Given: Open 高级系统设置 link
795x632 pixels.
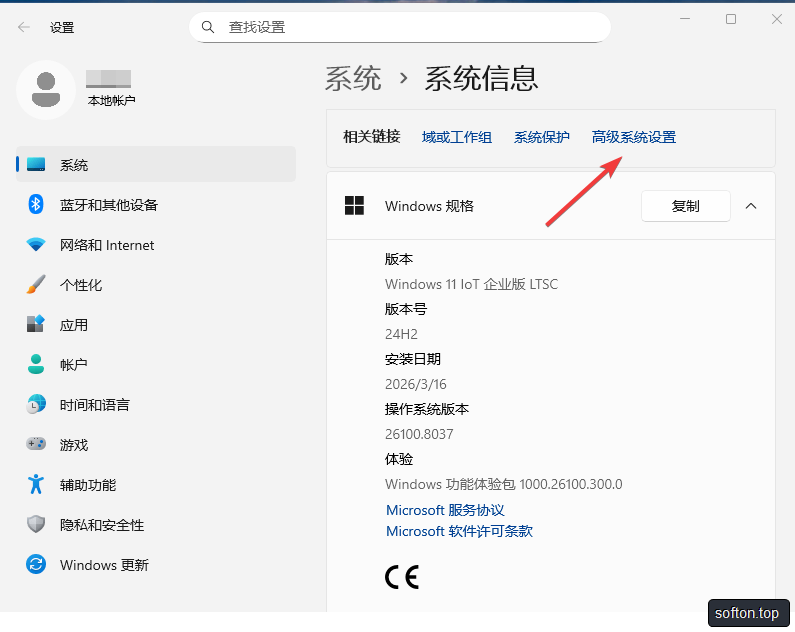Looking at the screenshot, I should click(x=634, y=137).
